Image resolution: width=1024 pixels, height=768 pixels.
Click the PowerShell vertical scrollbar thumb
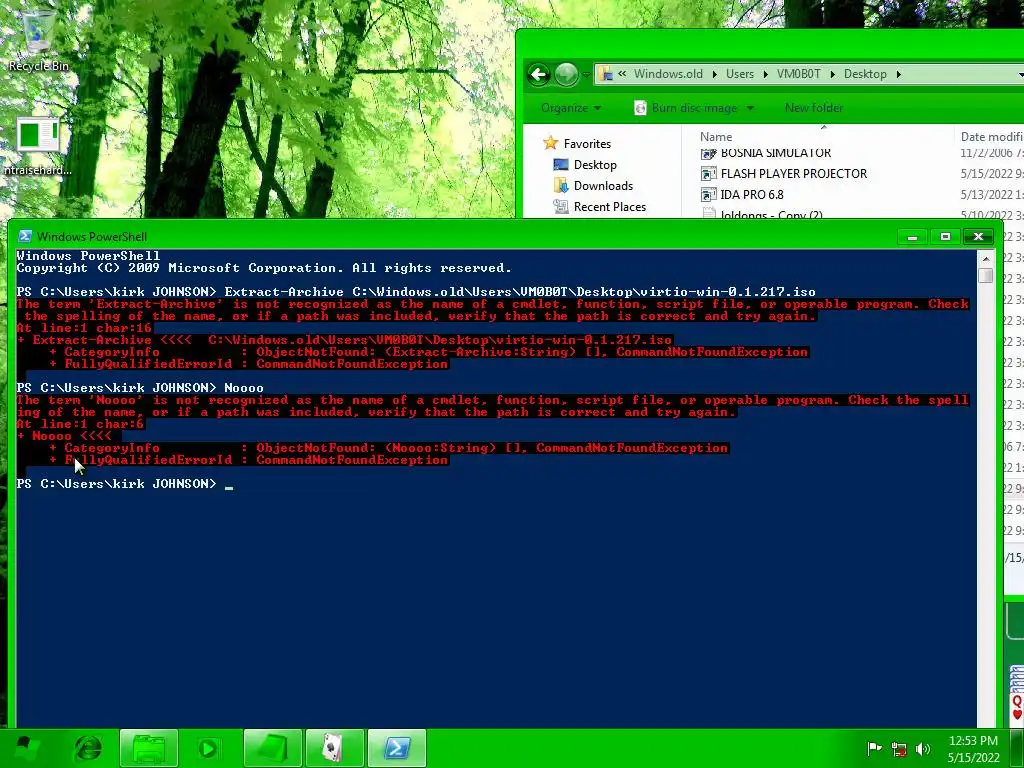986,276
